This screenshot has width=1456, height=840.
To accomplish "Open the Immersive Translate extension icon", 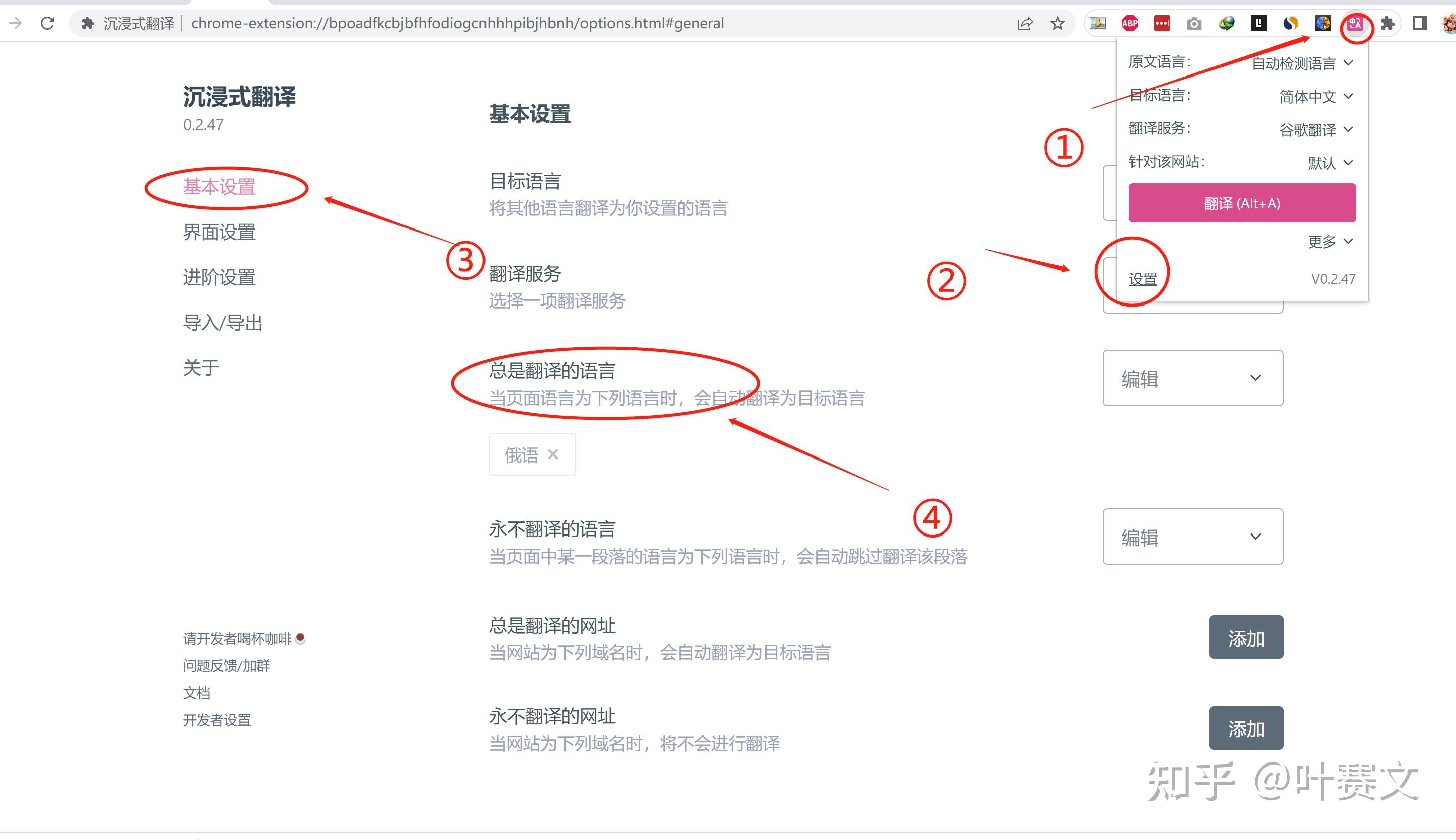I will (1356, 24).
